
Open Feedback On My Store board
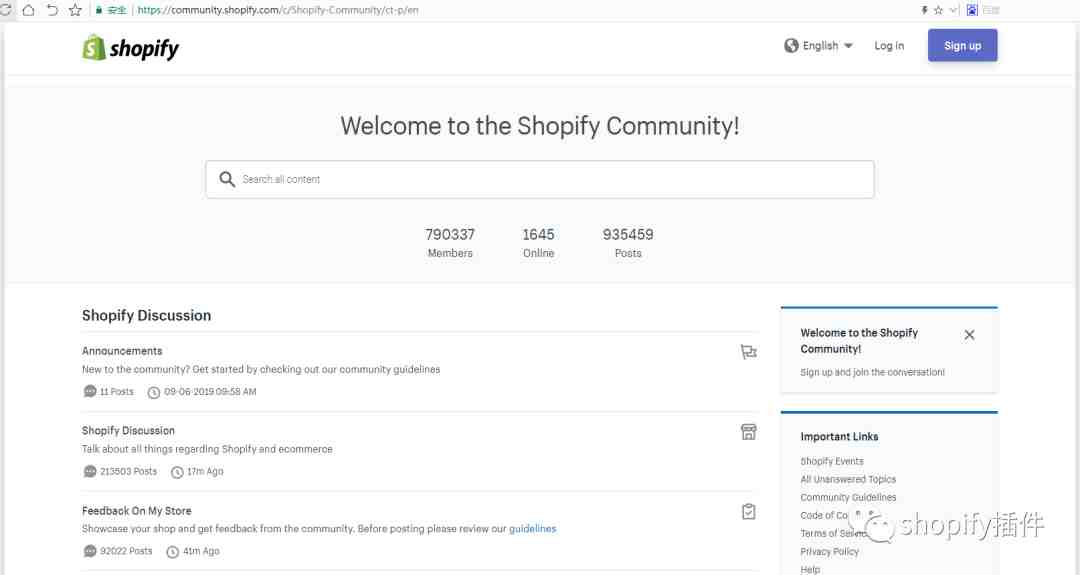point(136,510)
